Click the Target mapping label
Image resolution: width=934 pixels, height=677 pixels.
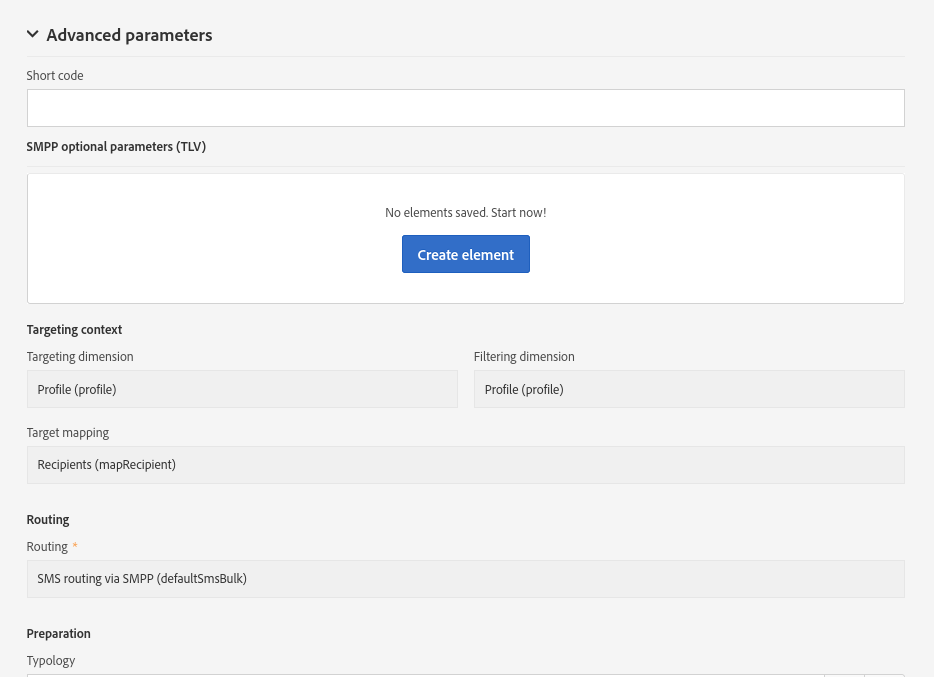(x=68, y=433)
